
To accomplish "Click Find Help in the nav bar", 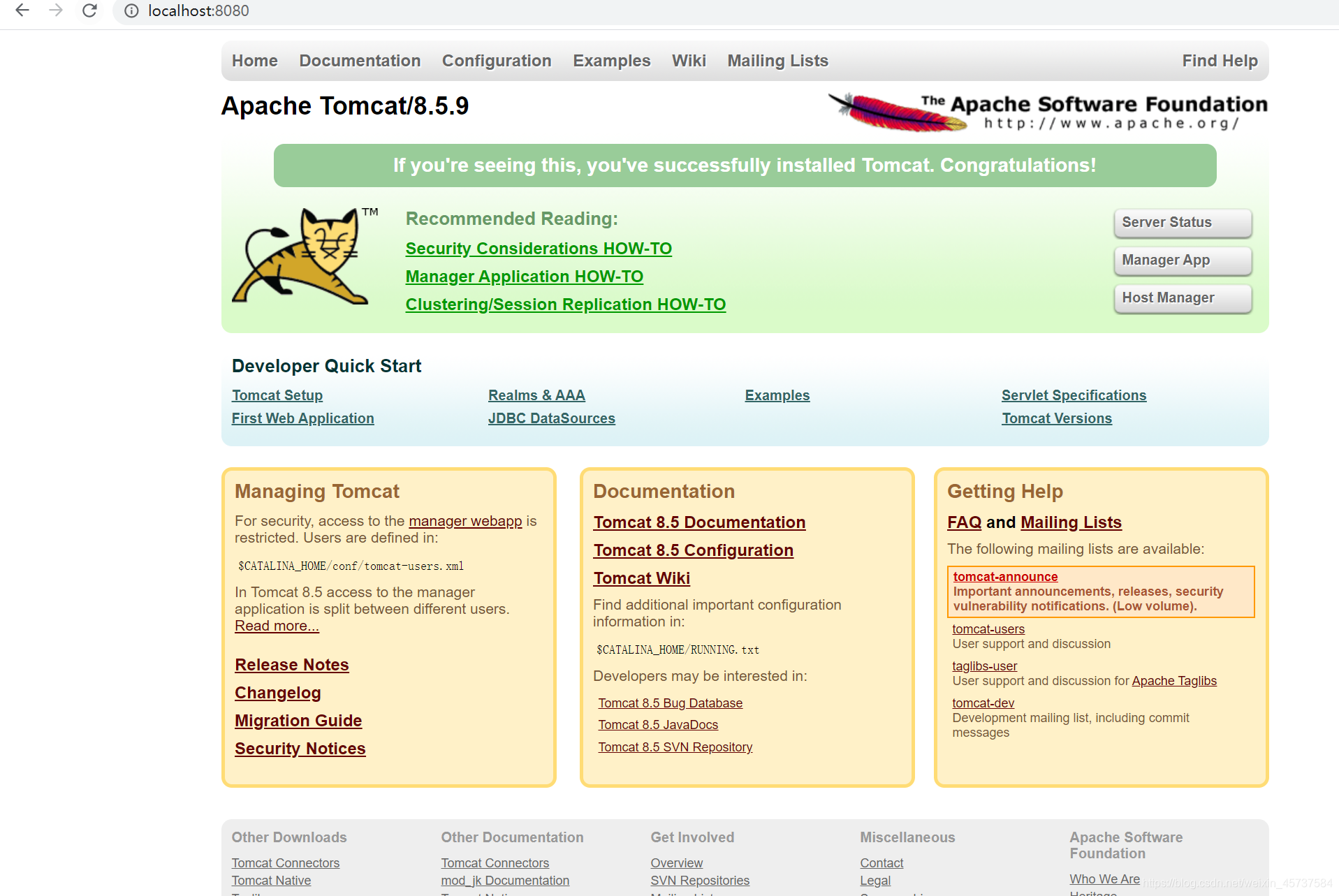I will (1220, 61).
